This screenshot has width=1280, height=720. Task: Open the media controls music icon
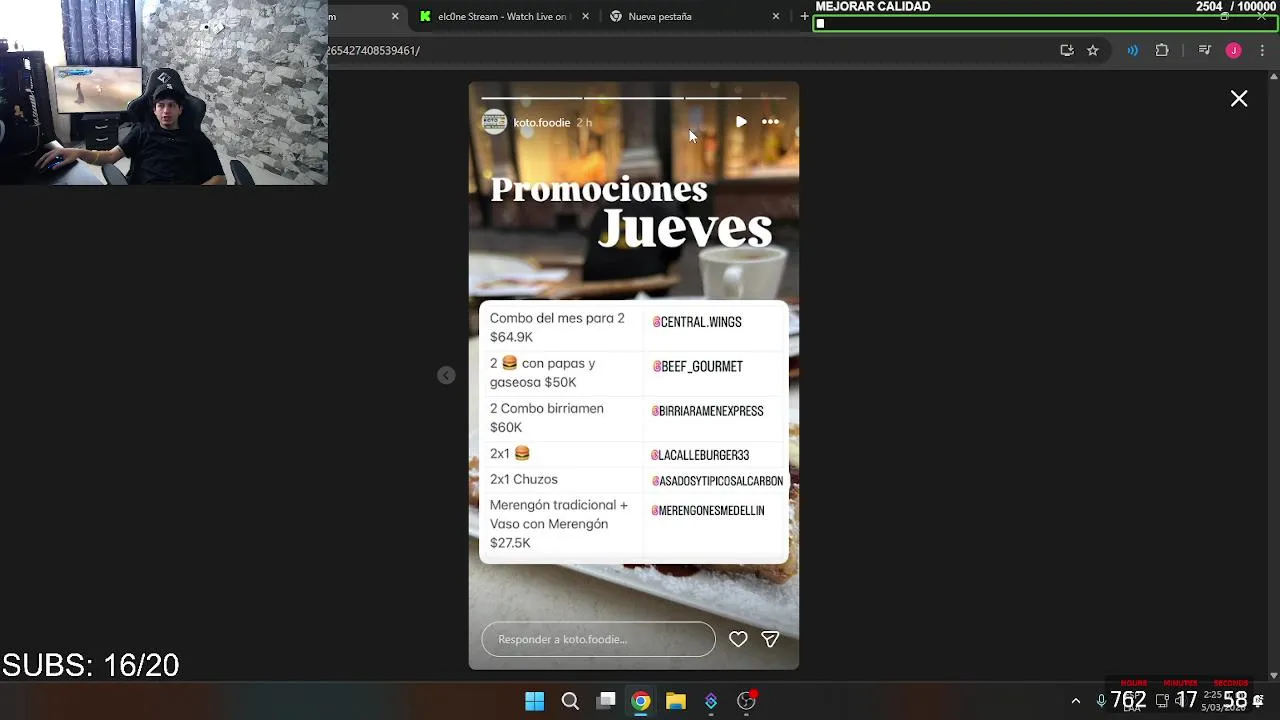coord(1204,50)
